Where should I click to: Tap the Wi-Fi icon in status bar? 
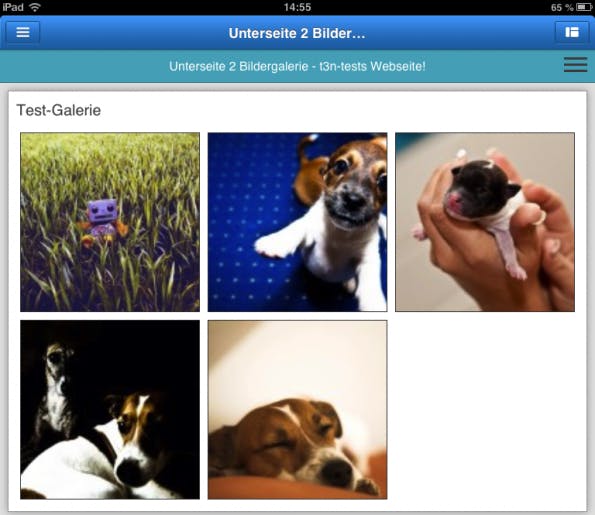pyautogui.click(x=35, y=7)
